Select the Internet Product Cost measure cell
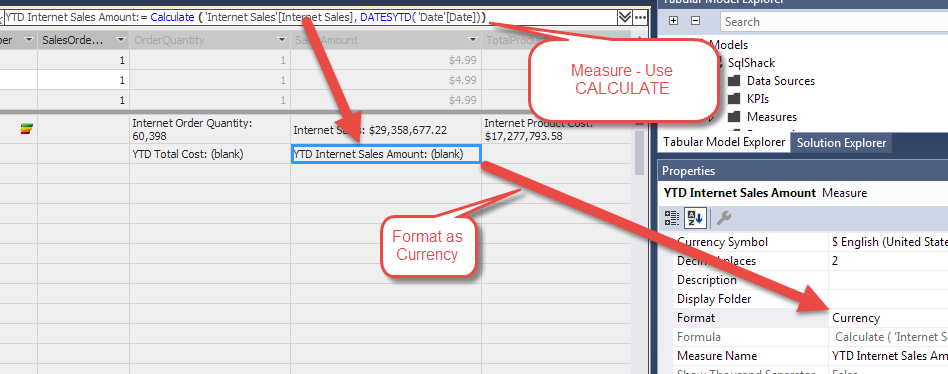This screenshot has height=374, width=948. point(556,129)
